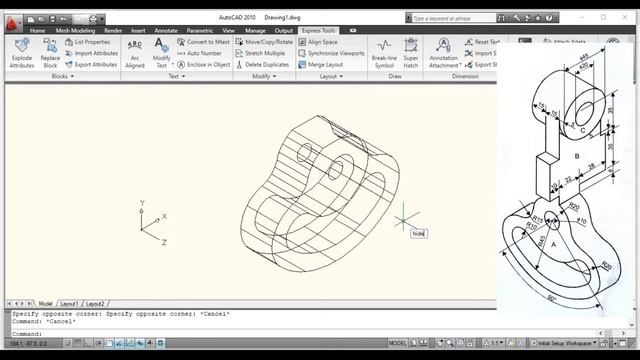Image resolution: width=640 pixels, height=360 pixels.
Task: Switch to the Layout2 tab
Action: (x=95, y=304)
